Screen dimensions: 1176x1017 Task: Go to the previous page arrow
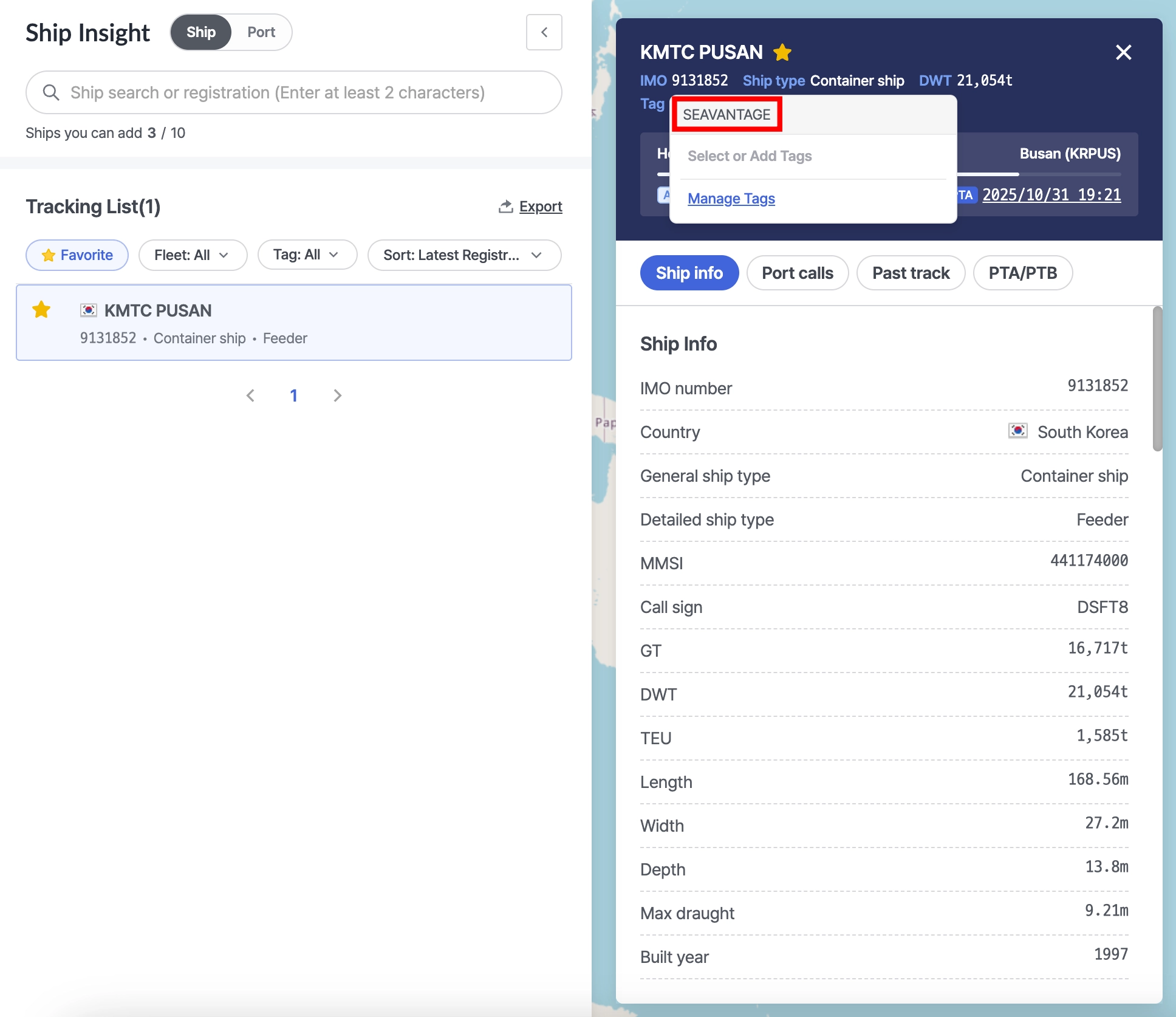click(x=250, y=395)
